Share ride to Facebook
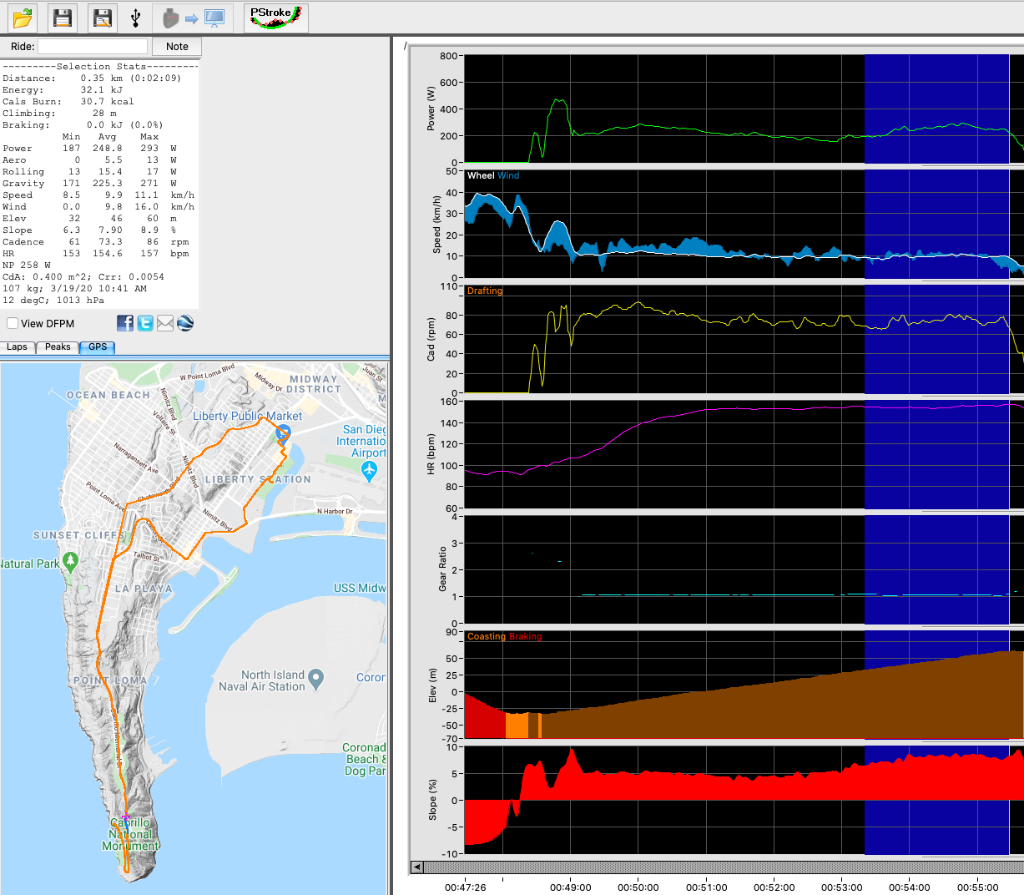1024x895 pixels. [x=124, y=322]
